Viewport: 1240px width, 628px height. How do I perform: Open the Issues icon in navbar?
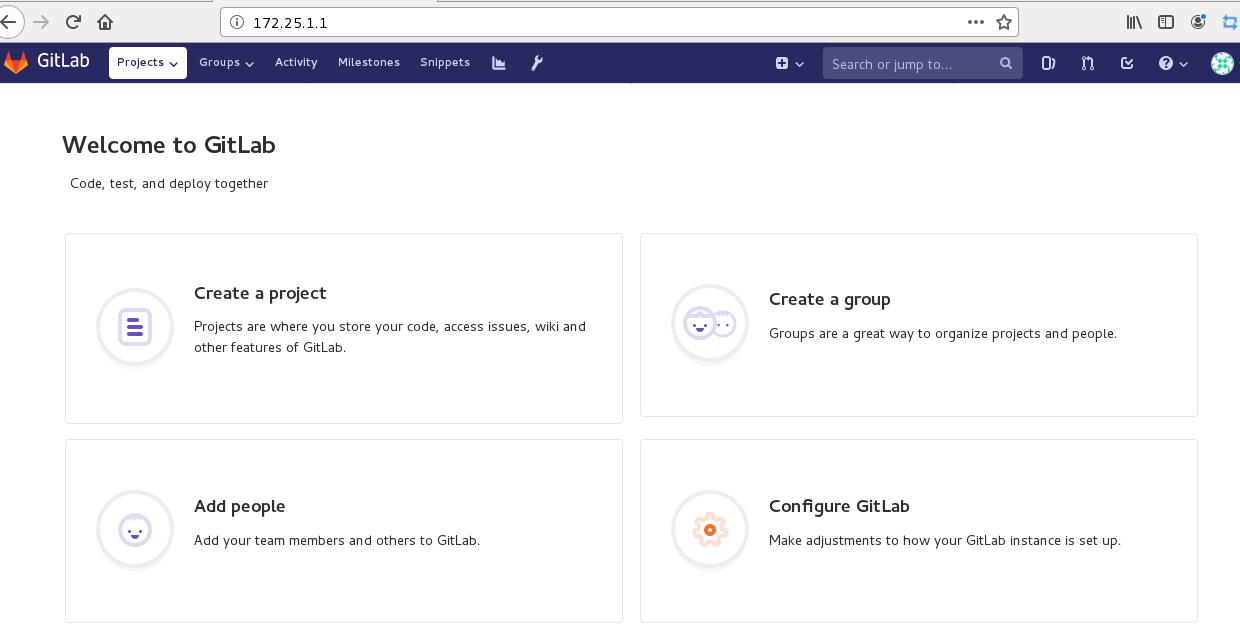coord(1048,63)
